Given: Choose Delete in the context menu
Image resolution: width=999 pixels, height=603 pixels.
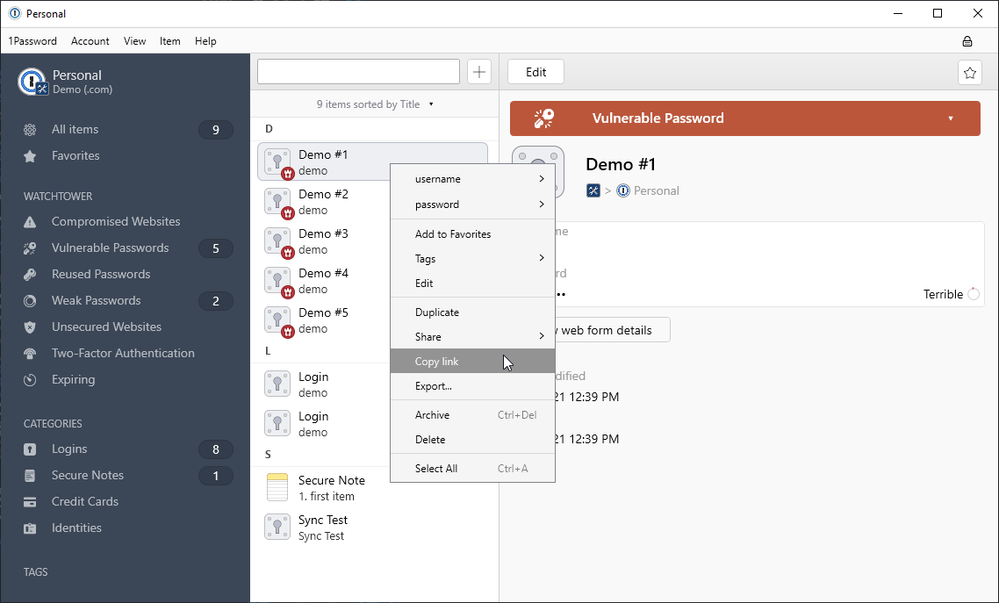Looking at the screenshot, I should (x=473, y=440).
